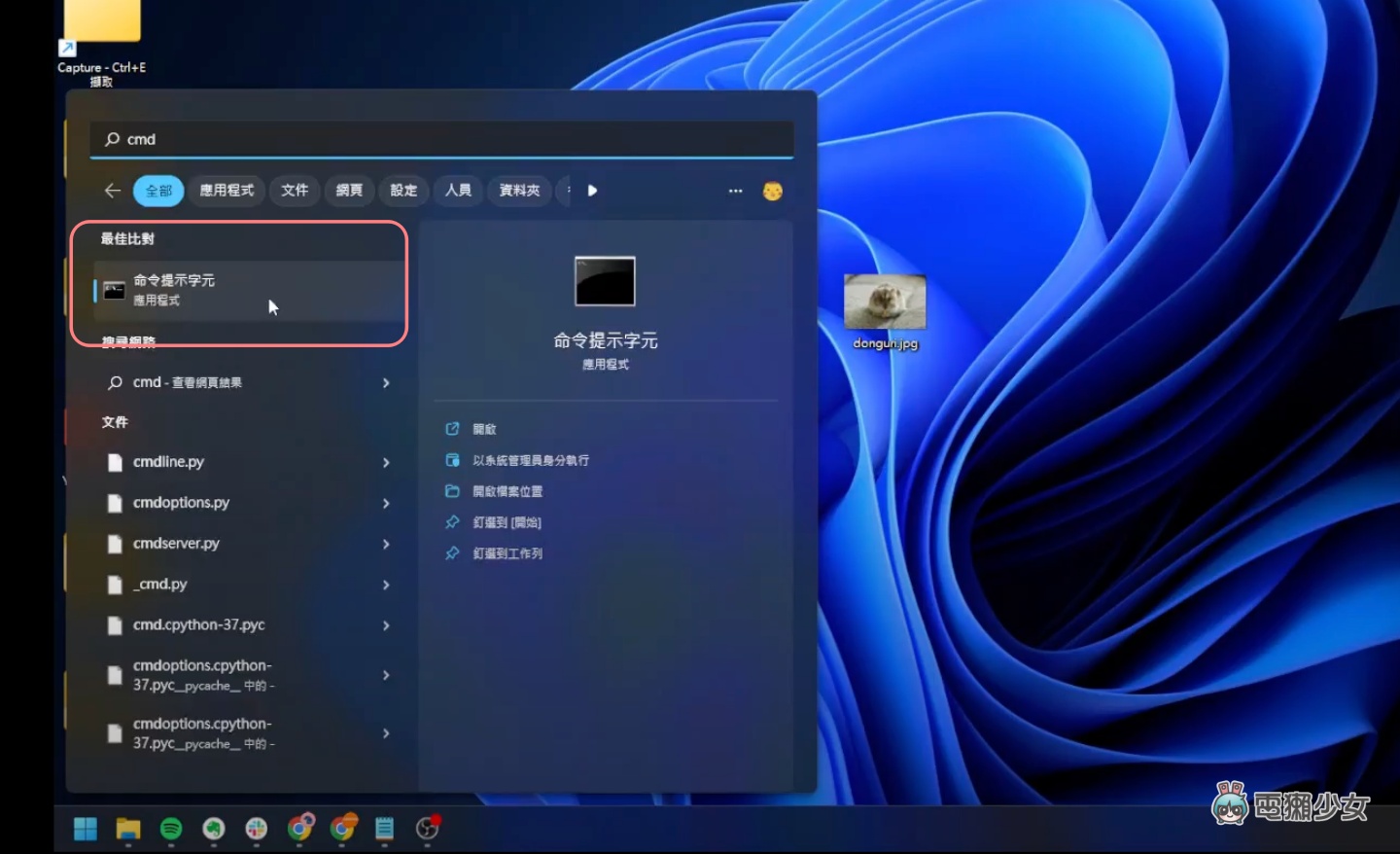The height and width of the screenshot is (854, 1400).
Task: Expand the chevron next to cmdserver.py
Action: (x=386, y=545)
